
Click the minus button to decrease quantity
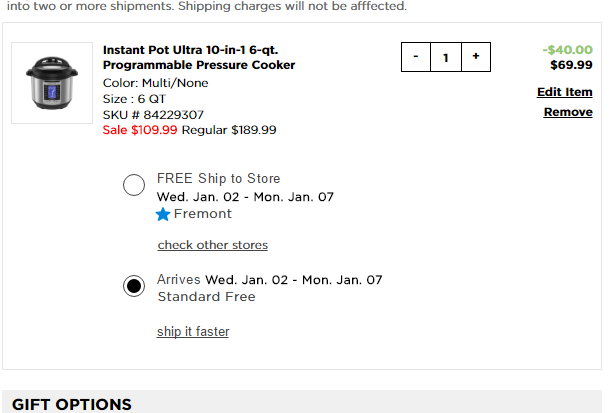tap(415, 57)
